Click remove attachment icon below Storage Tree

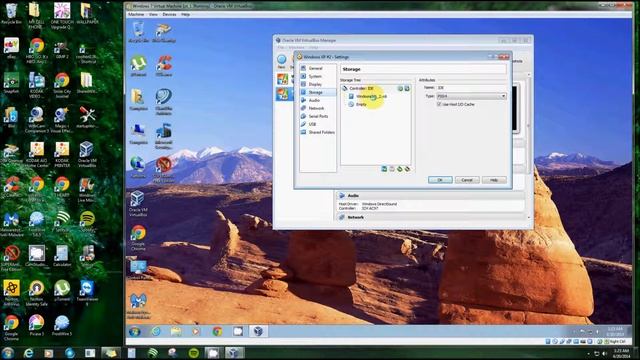click(407, 169)
